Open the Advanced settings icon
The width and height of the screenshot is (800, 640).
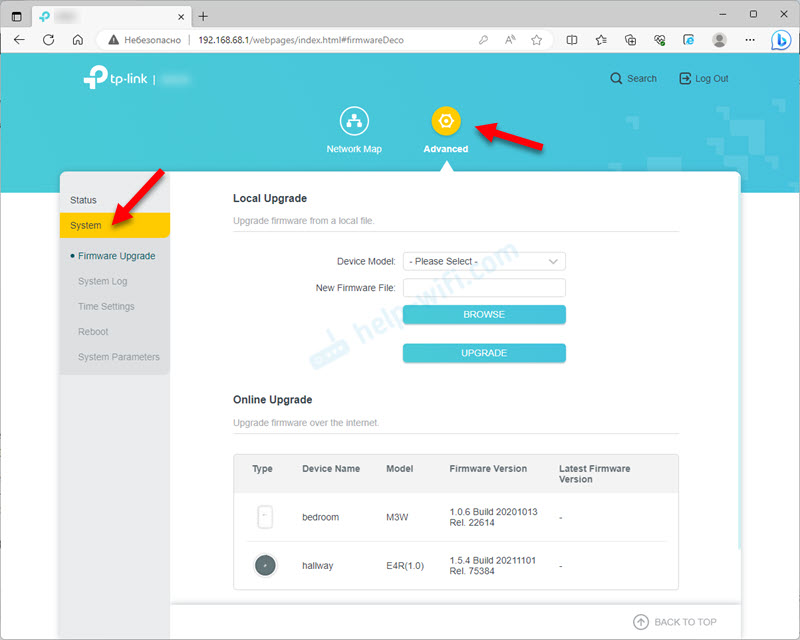[x=446, y=121]
